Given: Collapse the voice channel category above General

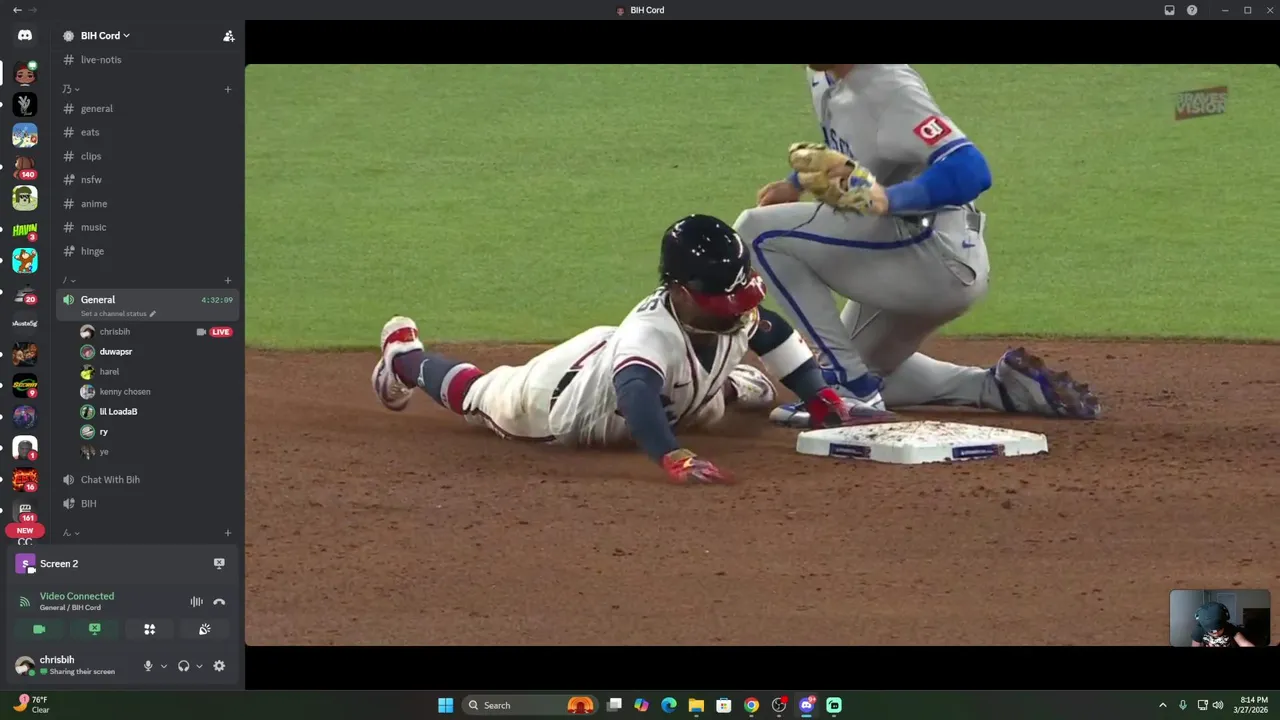Looking at the screenshot, I should [x=69, y=280].
